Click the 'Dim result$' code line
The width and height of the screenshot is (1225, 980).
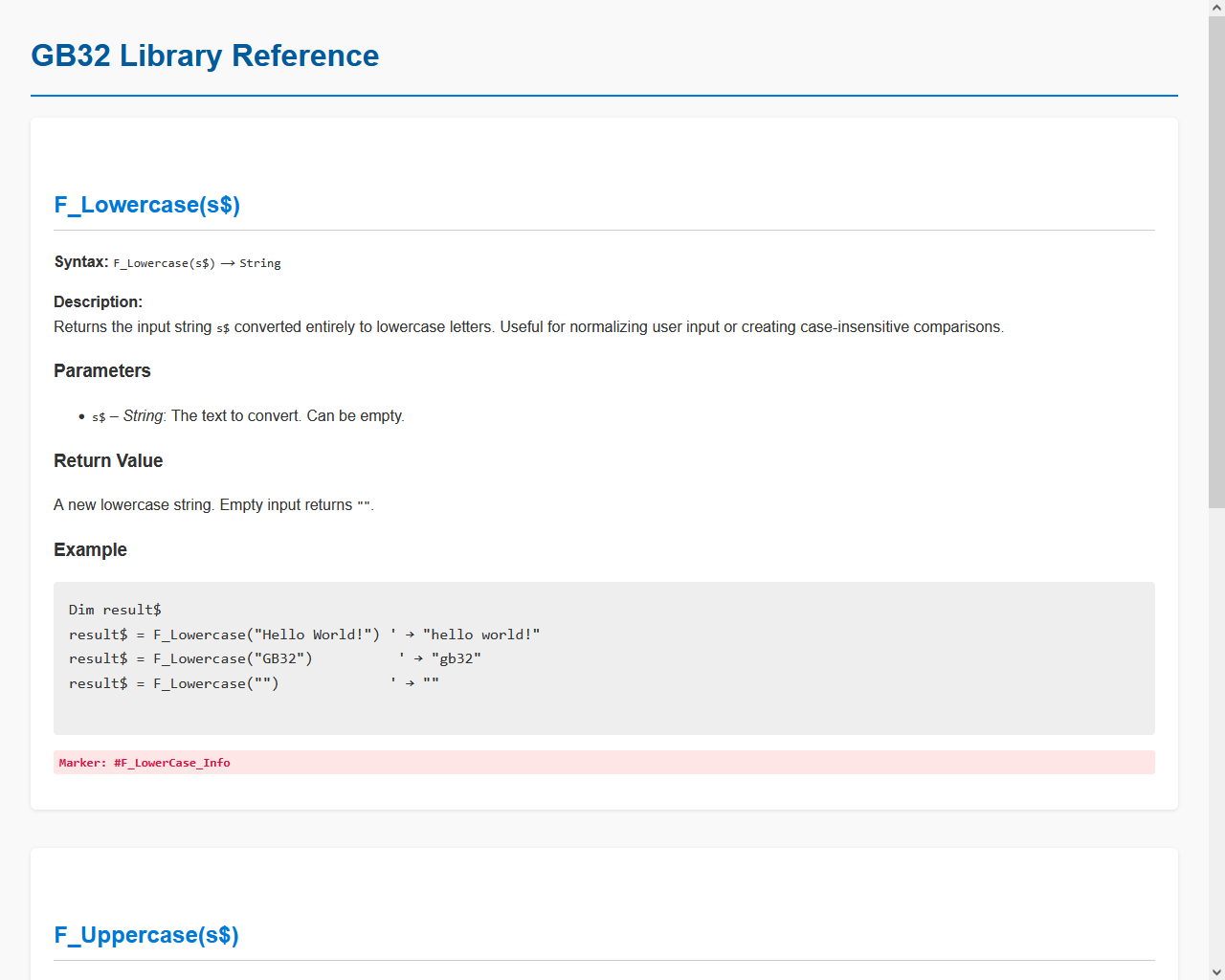click(115, 610)
